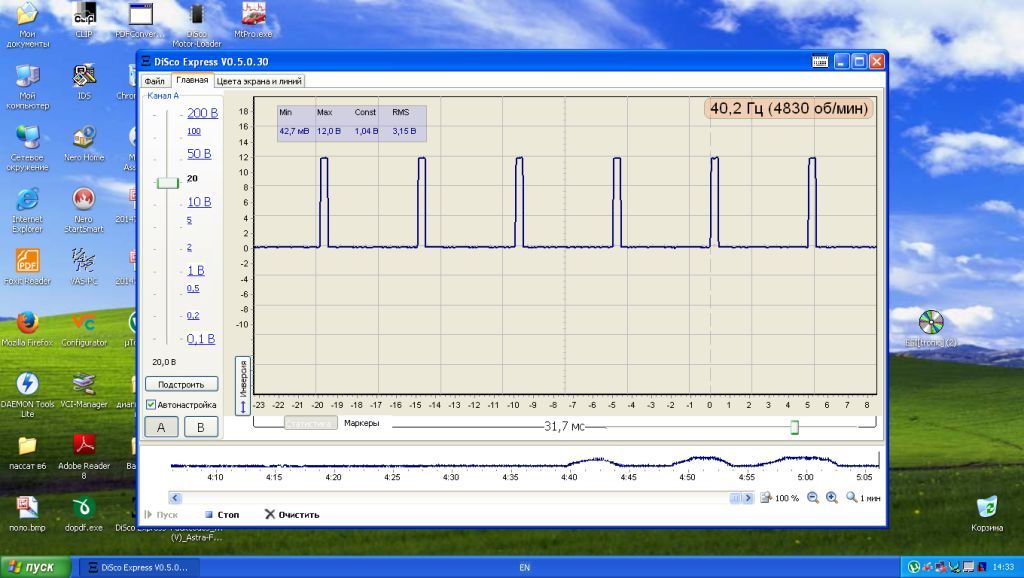
Task: Set voltage range to 0,1 В
Action: coord(200,338)
